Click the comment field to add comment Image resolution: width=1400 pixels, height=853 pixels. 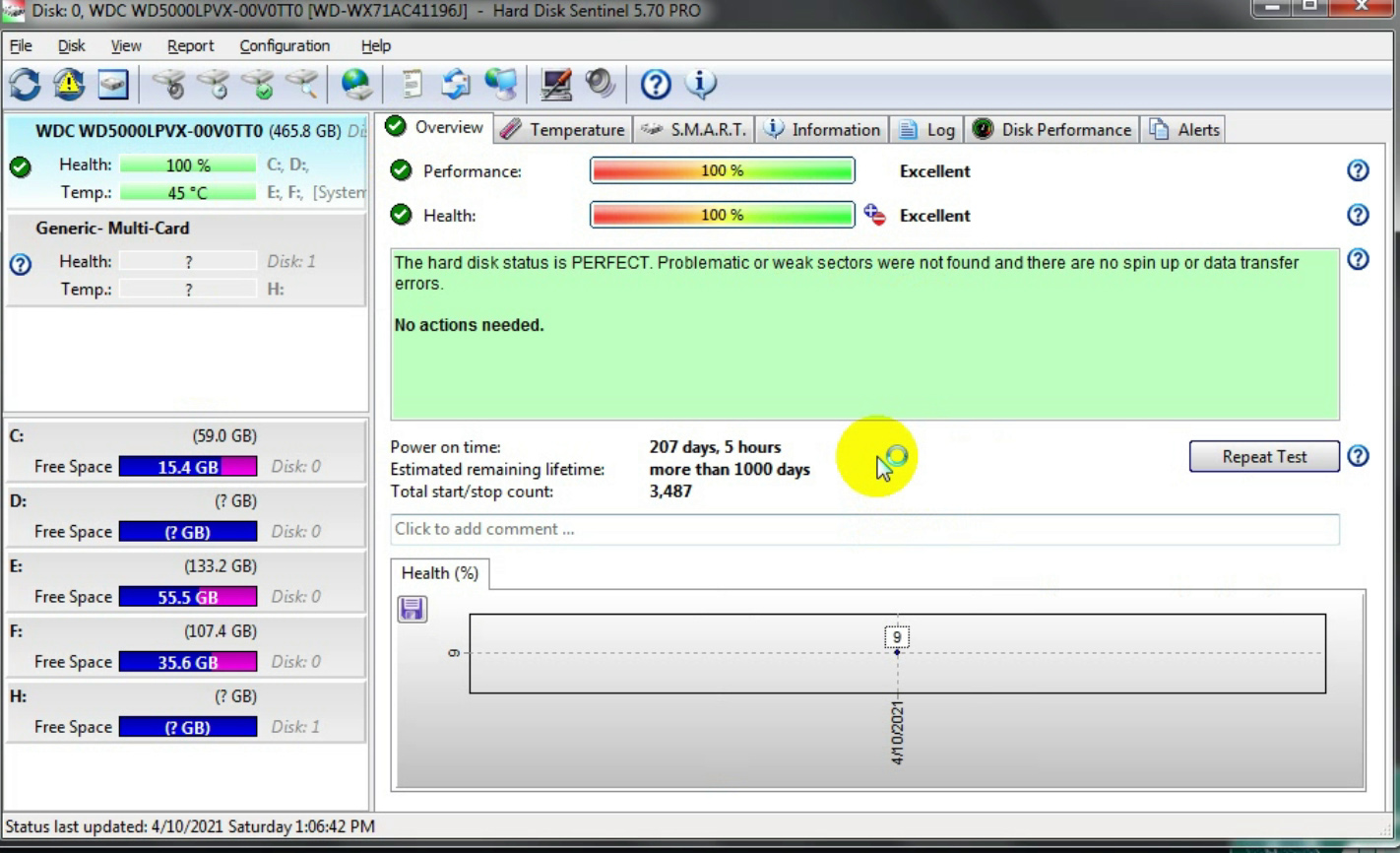click(x=864, y=529)
